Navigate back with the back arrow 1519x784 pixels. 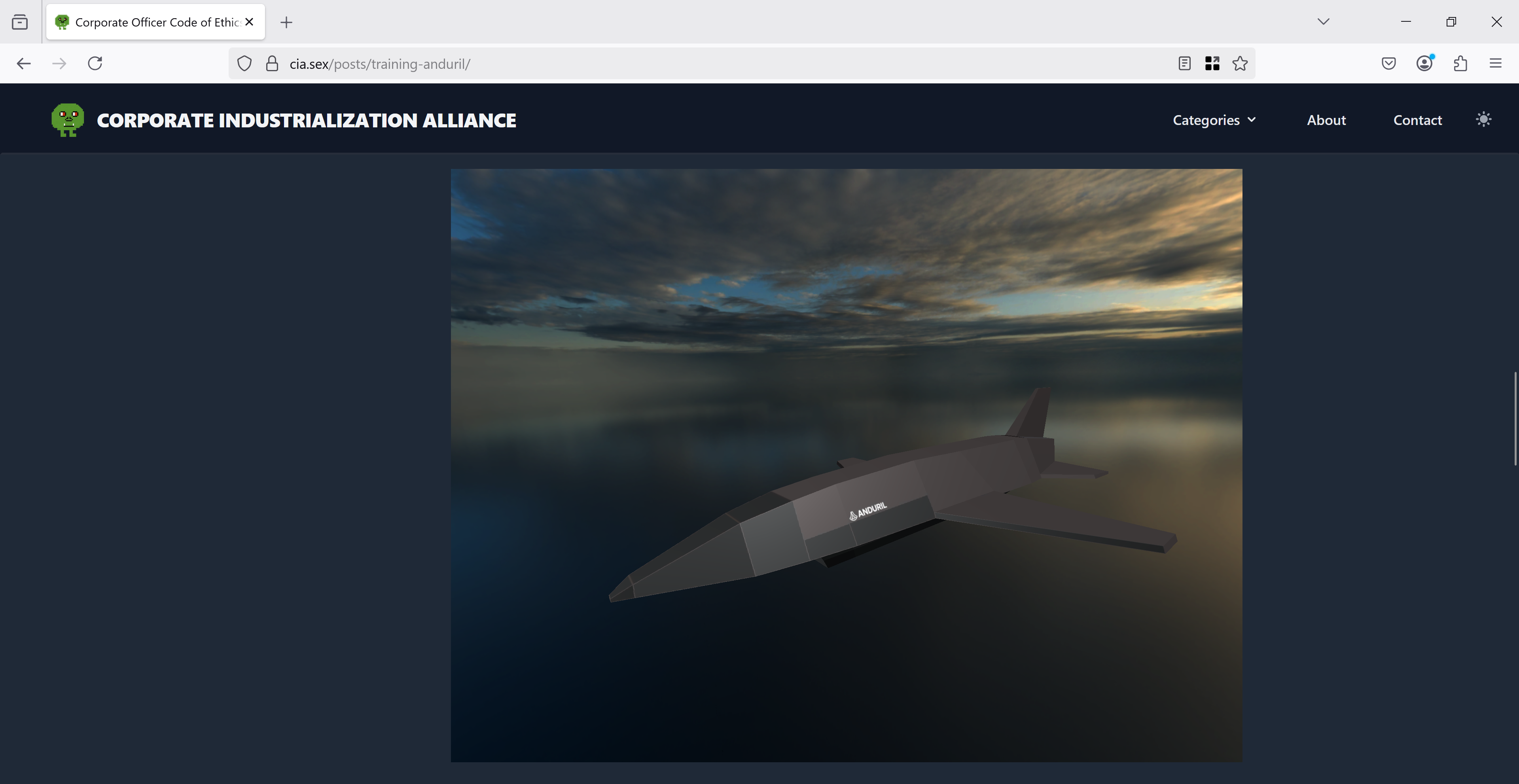coord(24,63)
